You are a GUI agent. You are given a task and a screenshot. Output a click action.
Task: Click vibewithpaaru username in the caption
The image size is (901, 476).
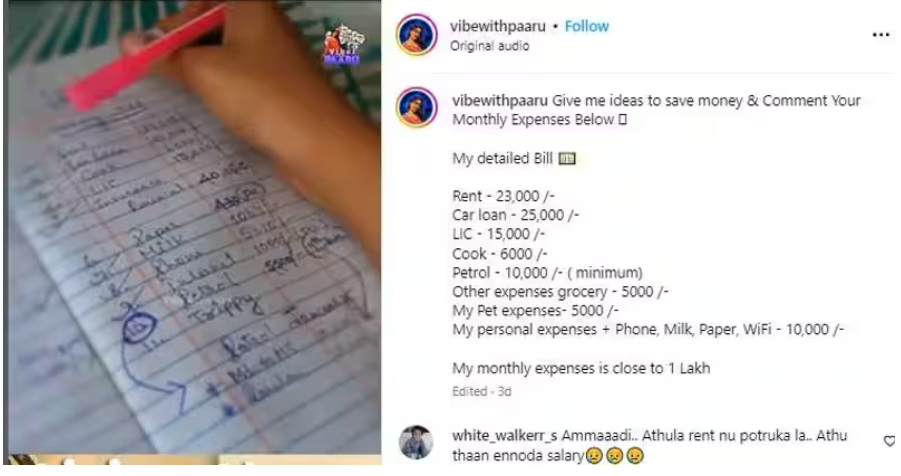click(500, 101)
